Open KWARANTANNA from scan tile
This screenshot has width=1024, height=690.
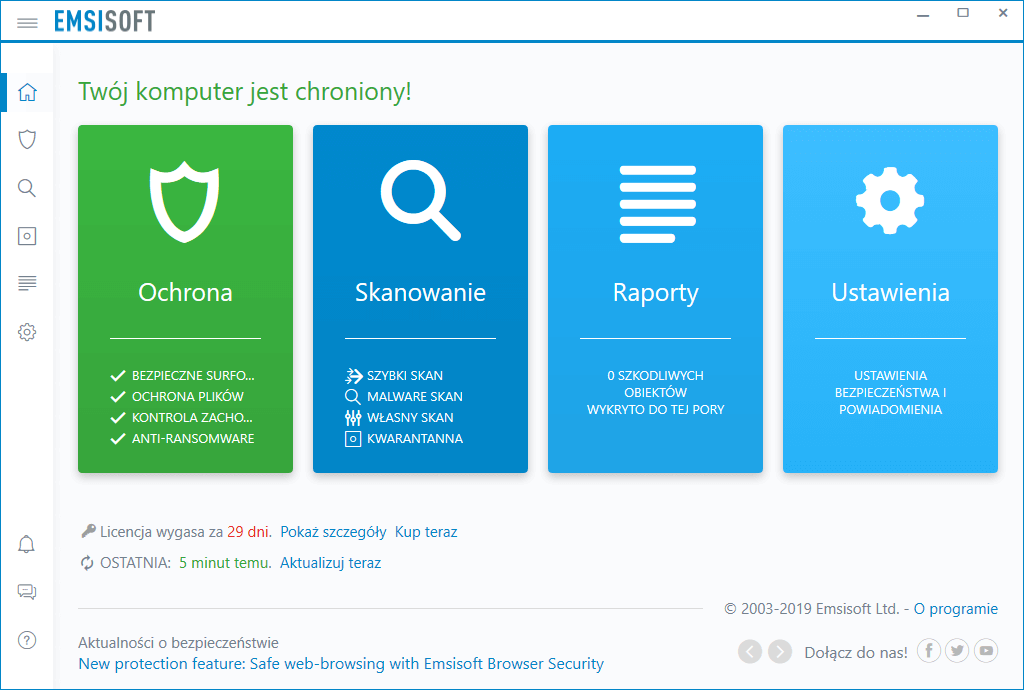(x=415, y=439)
